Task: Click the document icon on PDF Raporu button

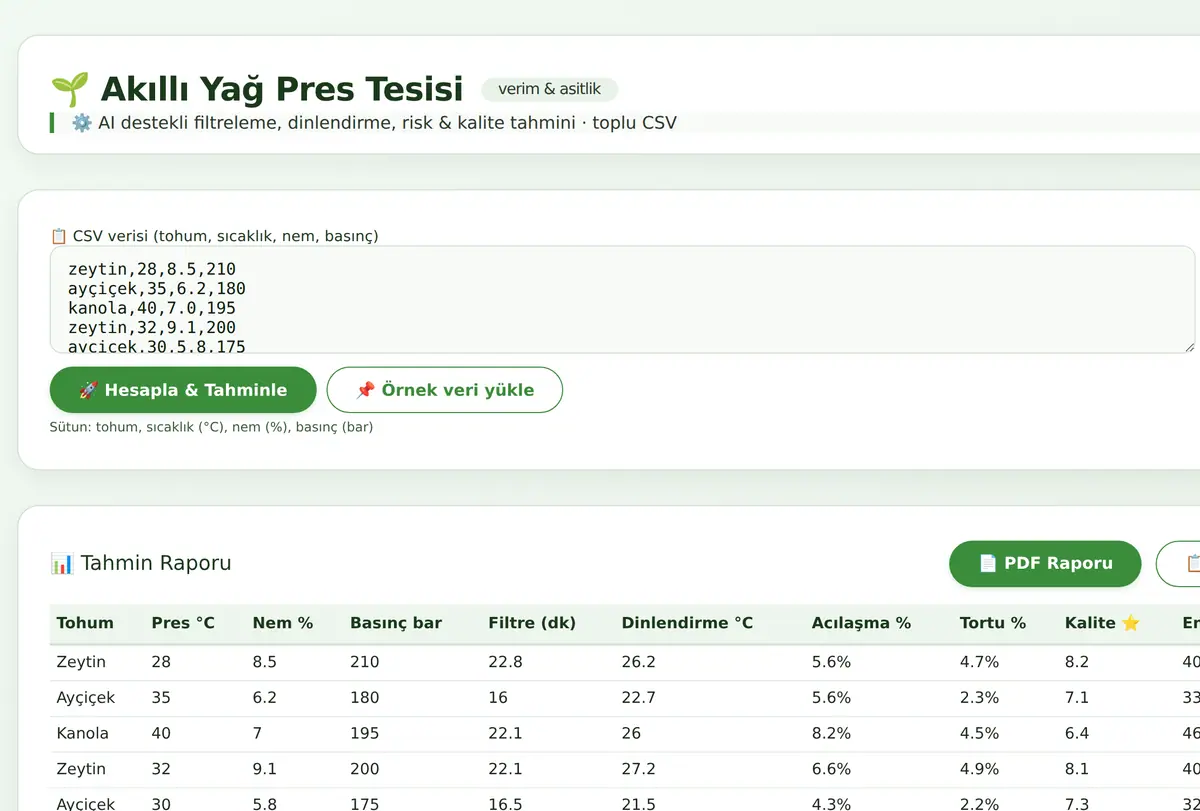Action: point(988,563)
